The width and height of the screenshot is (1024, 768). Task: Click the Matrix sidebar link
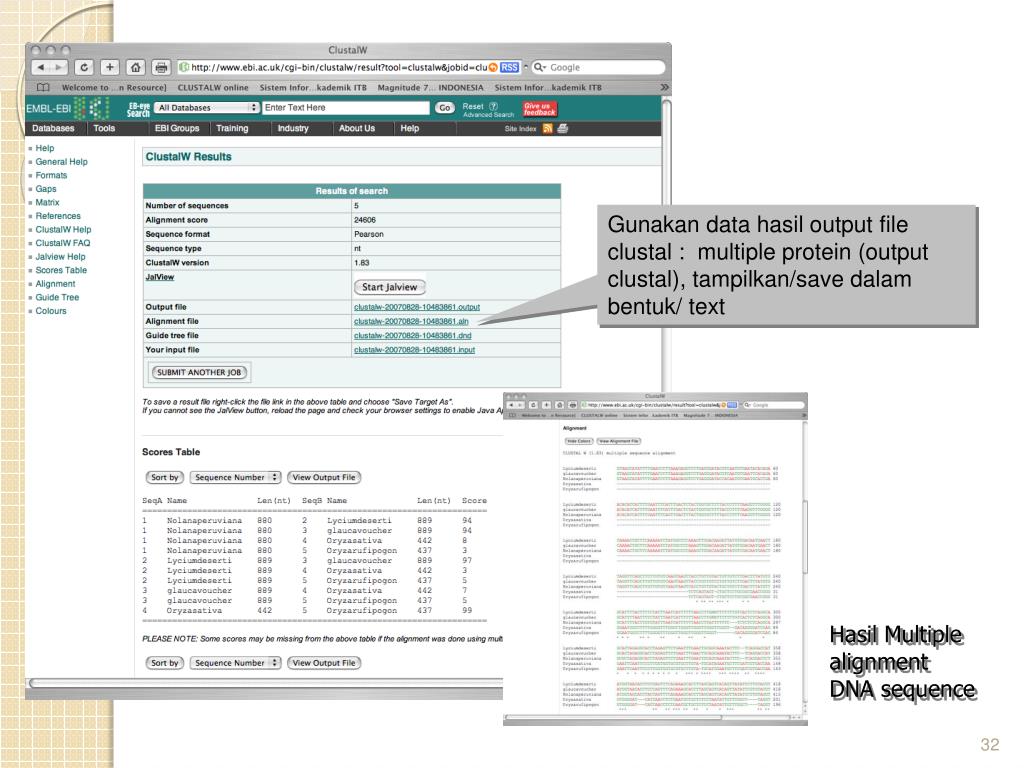coord(47,203)
